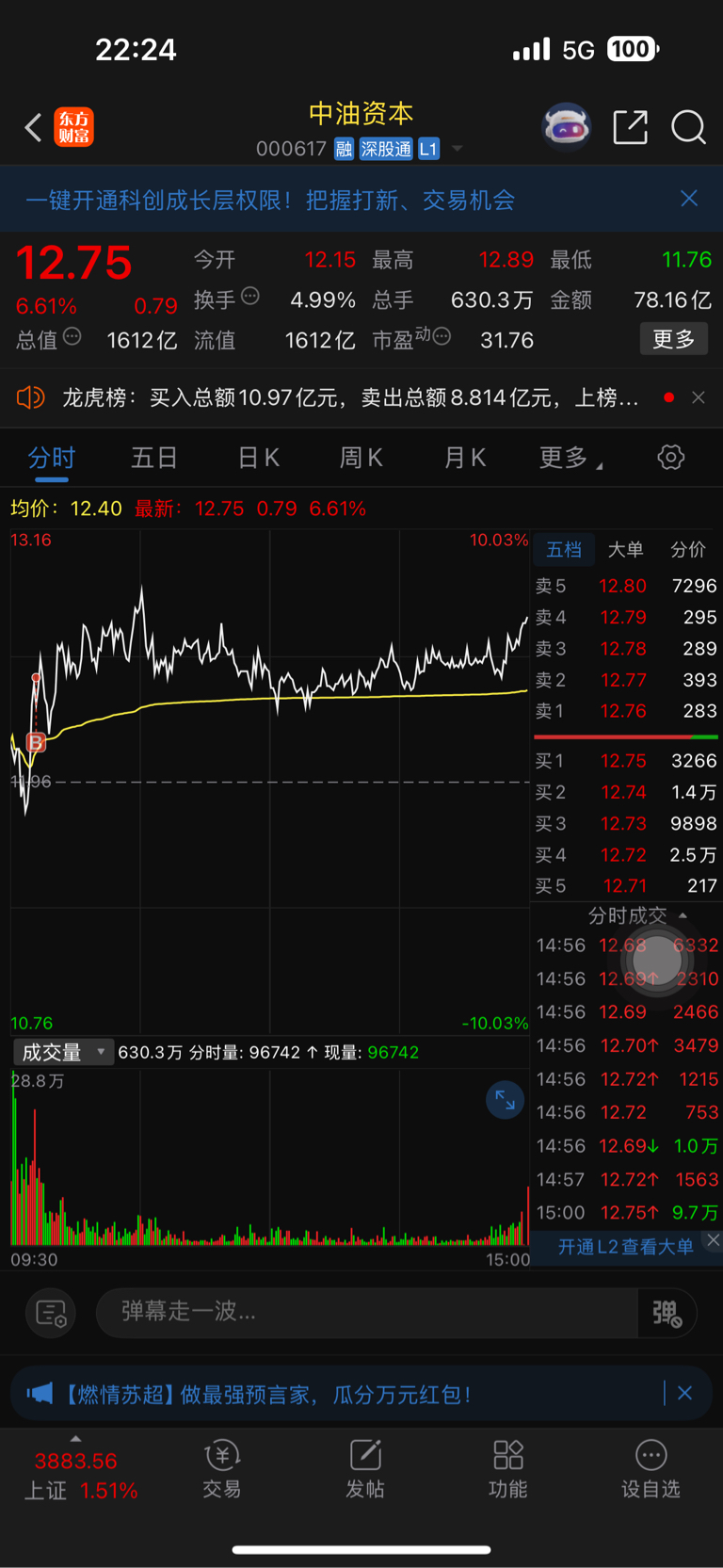This screenshot has height=1568, width=723.
Task: Tap the 买1 price 12.75 row
Action: click(626, 761)
